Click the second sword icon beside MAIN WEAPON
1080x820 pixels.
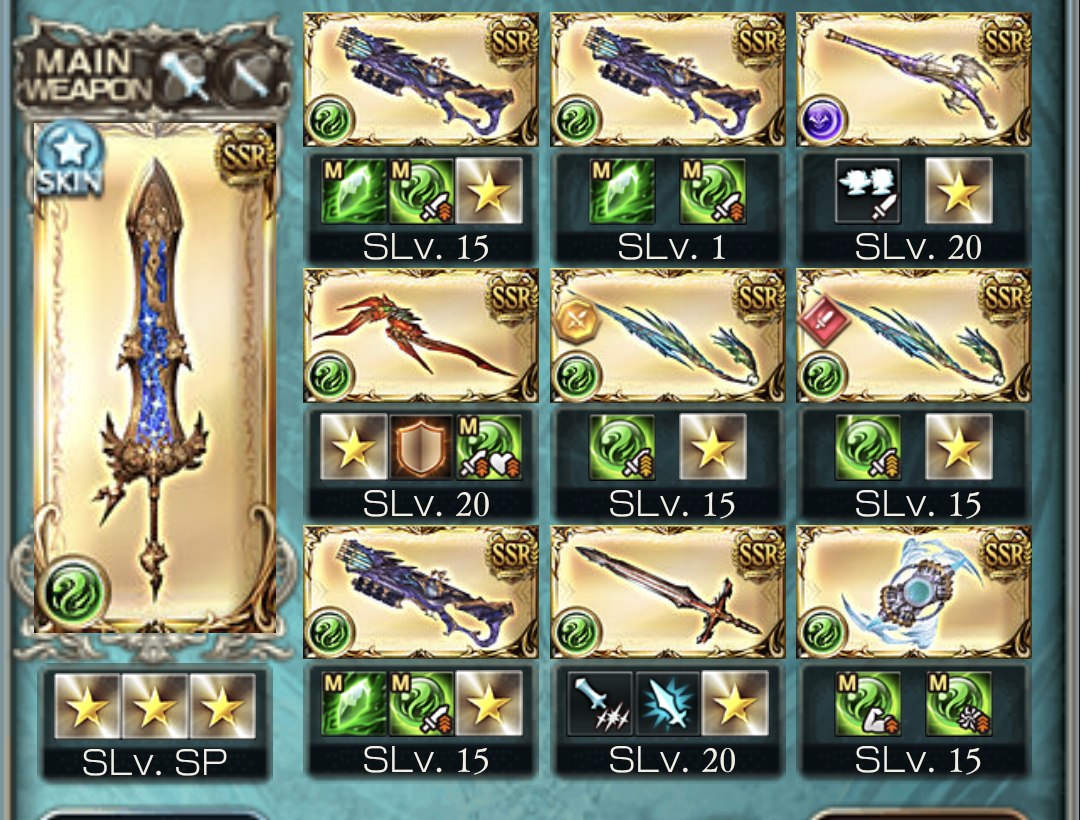coord(247,76)
